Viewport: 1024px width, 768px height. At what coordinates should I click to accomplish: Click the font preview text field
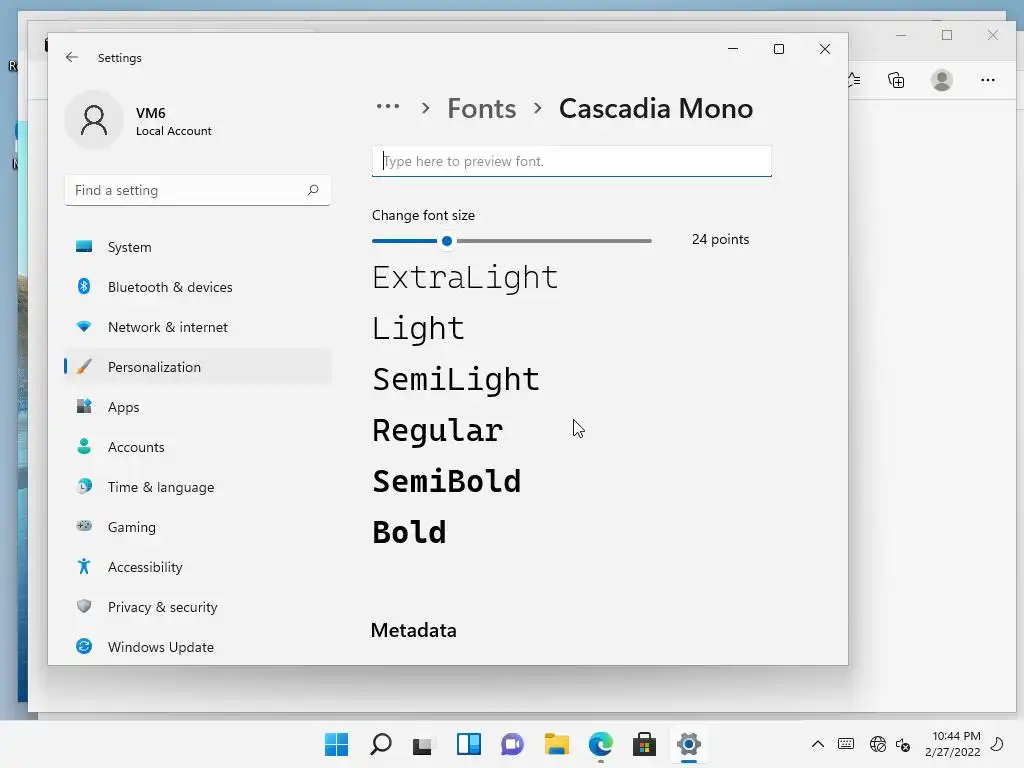pyautogui.click(x=571, y=161)
